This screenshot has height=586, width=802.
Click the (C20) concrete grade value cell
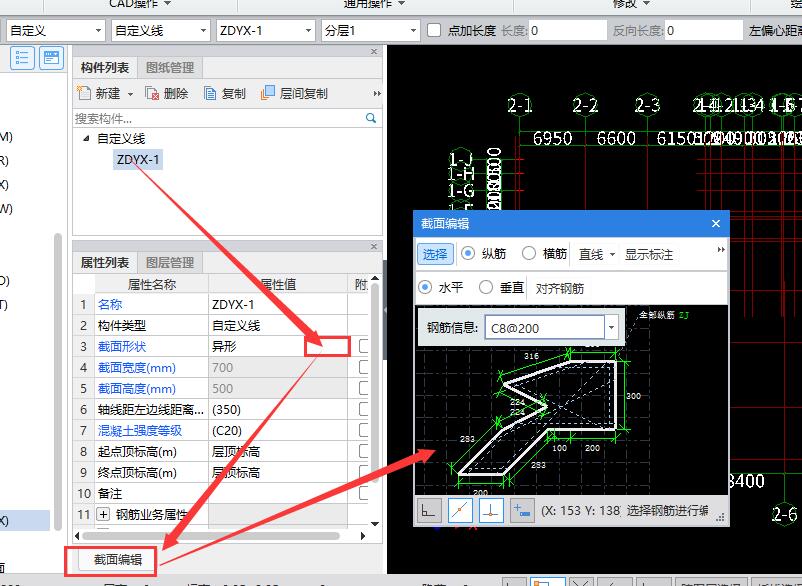278,430
